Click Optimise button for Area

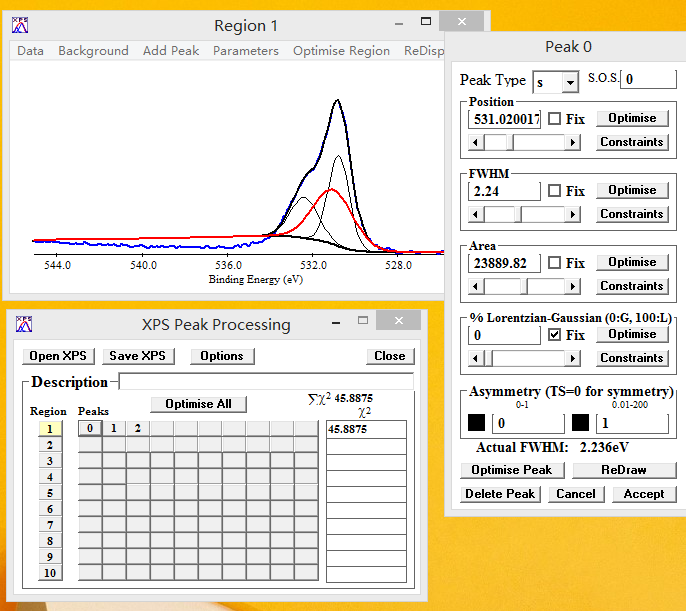click(x=632, y=262)
